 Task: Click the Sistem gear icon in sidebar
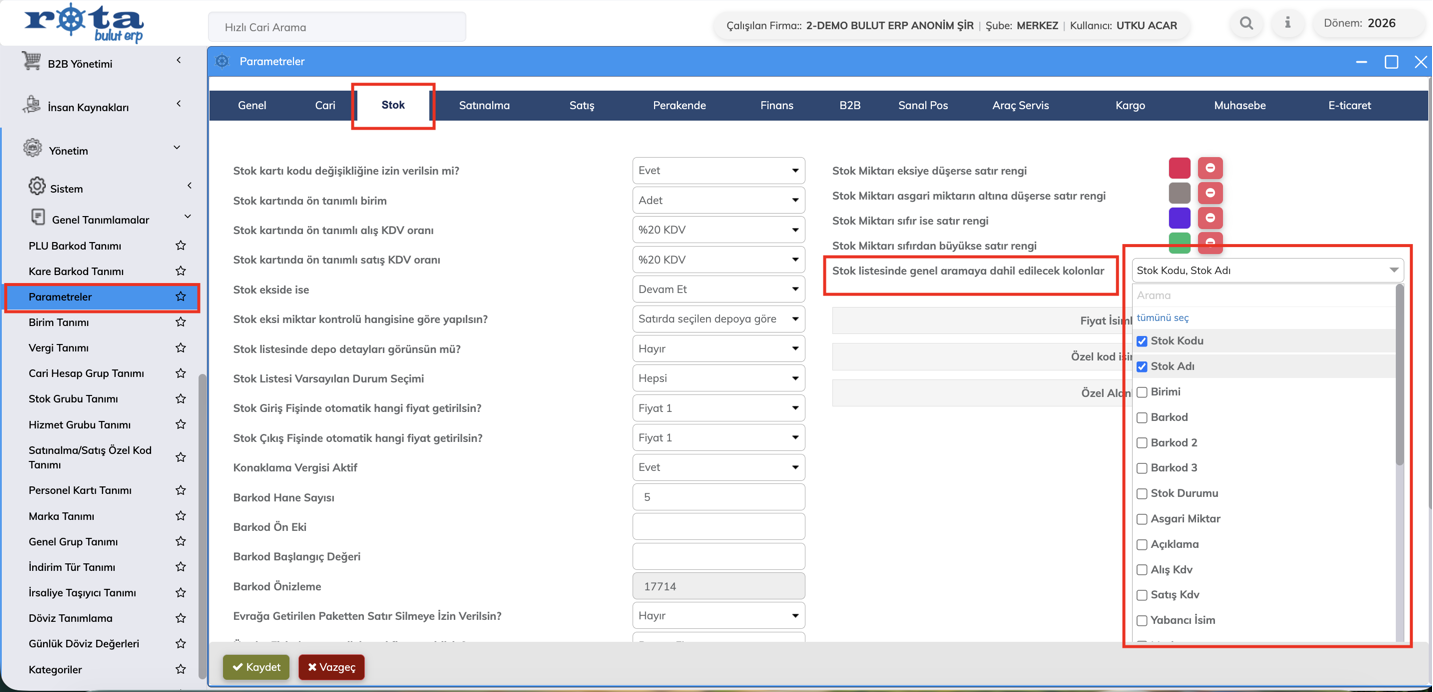37,187
